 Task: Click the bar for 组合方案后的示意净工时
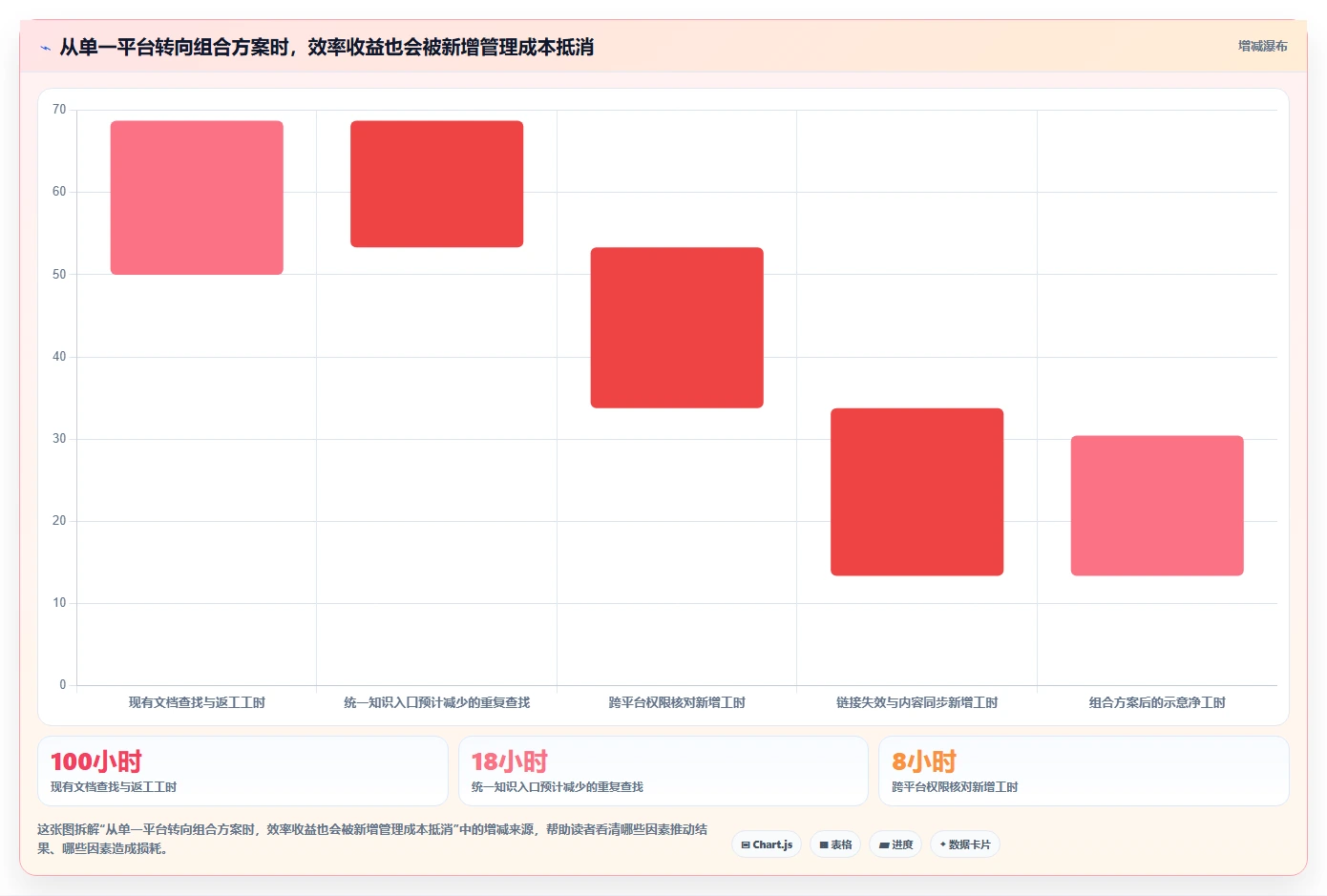[1157, 506]
